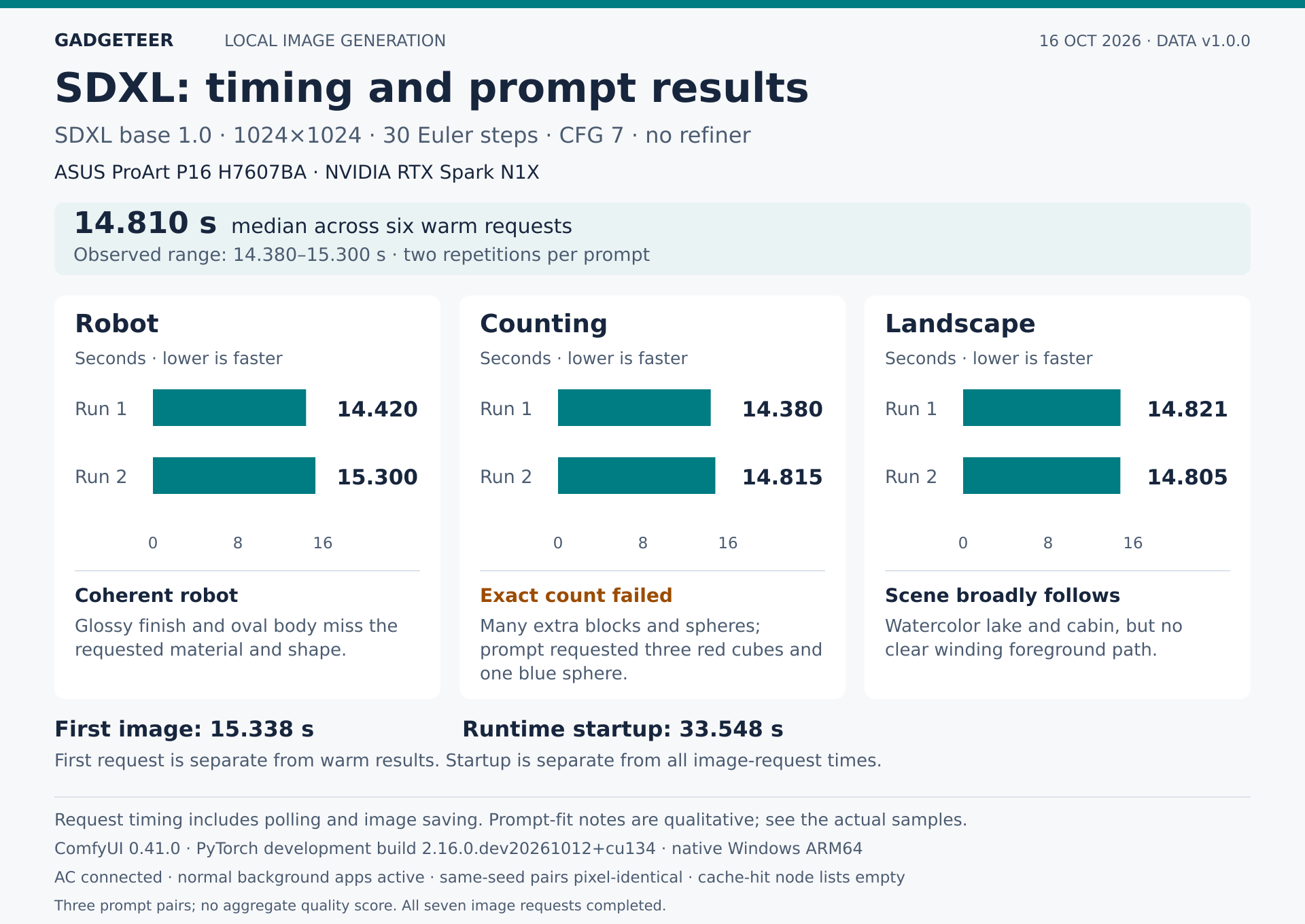Click the 15.300 value in Robot card
The image size is (1305, 924).
tap(377, 477)
